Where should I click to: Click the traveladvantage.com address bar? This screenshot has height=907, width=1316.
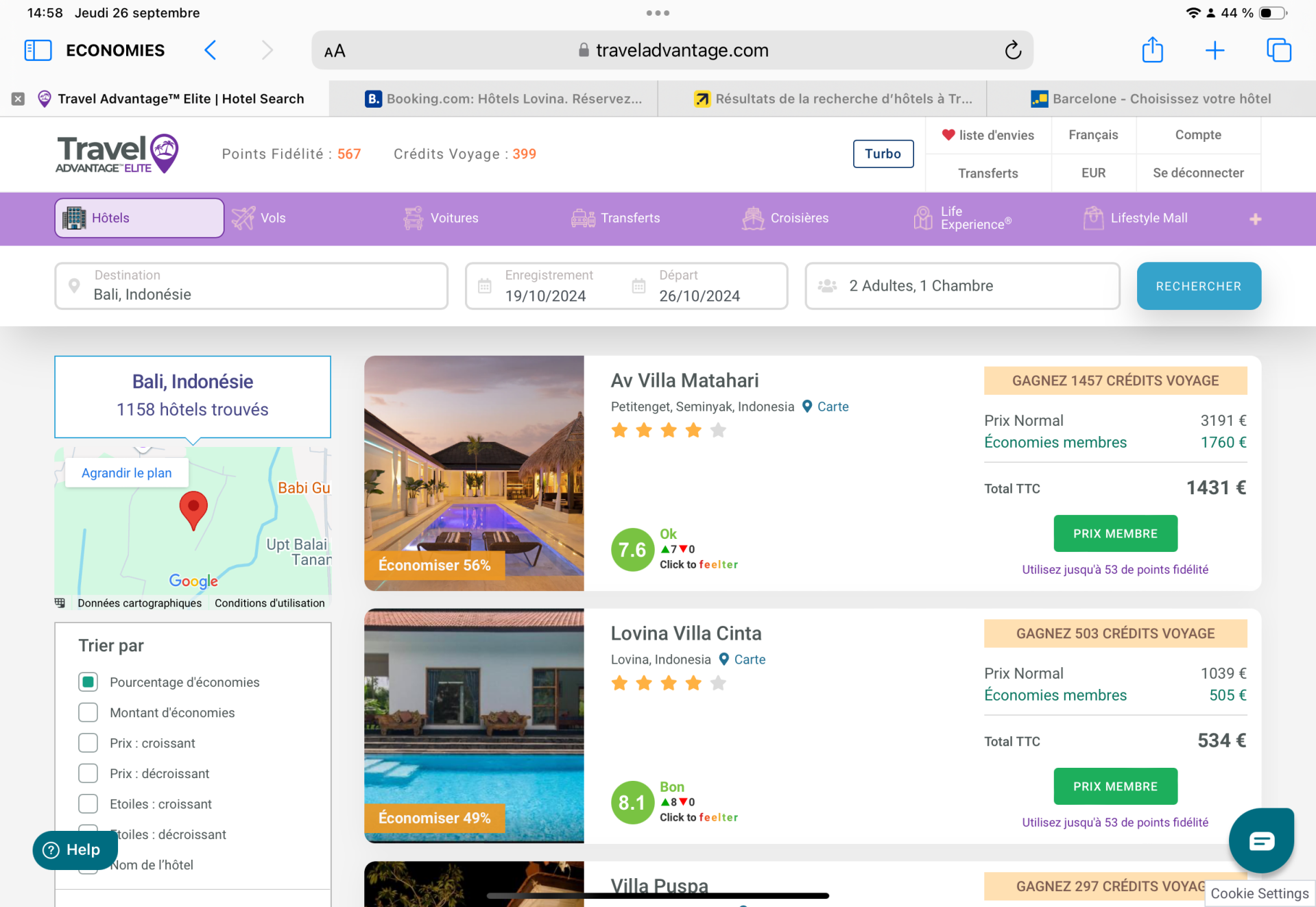[672, 50]
